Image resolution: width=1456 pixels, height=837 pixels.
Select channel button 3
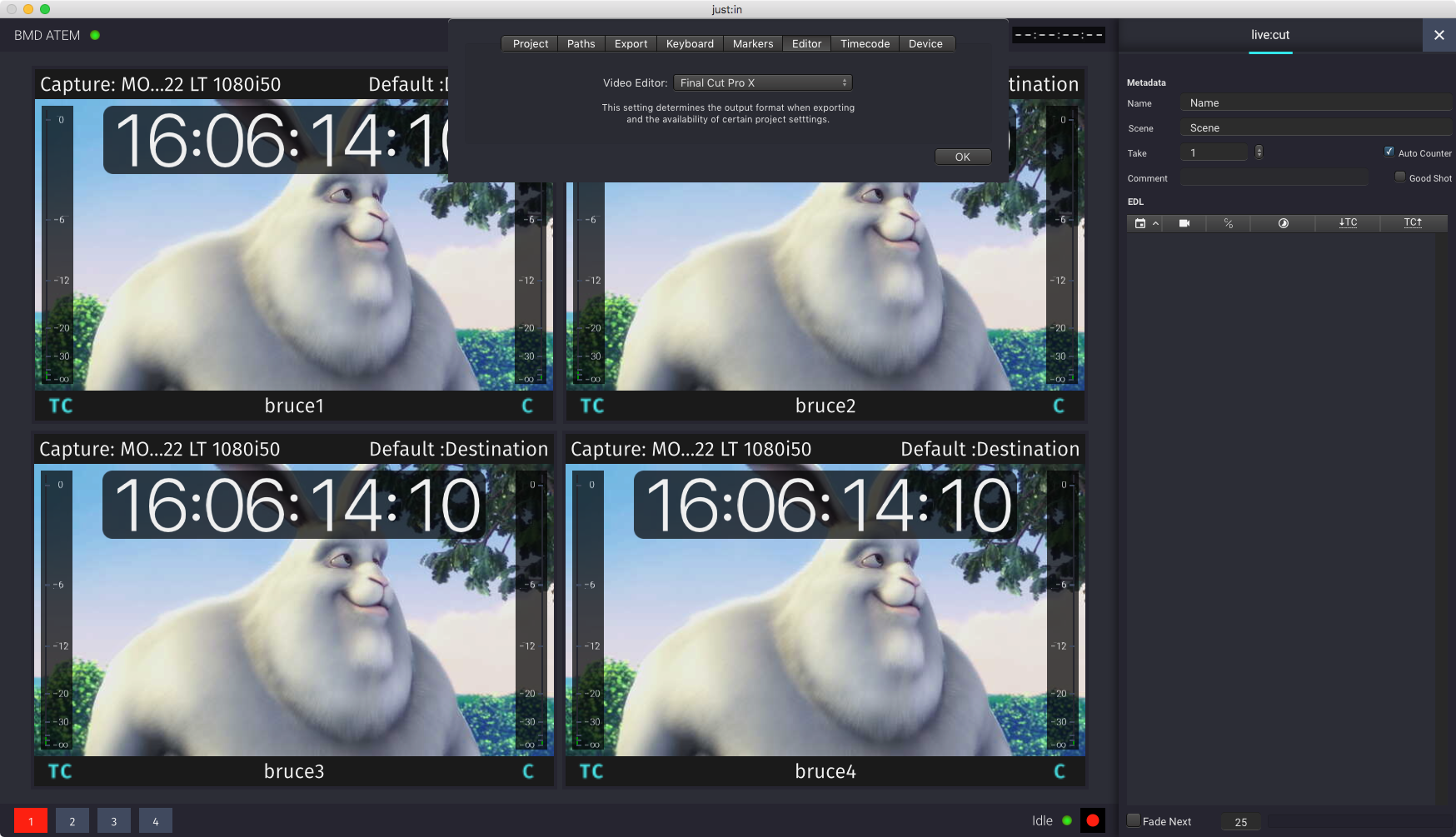pyautogui.click(x=114, y=820)
